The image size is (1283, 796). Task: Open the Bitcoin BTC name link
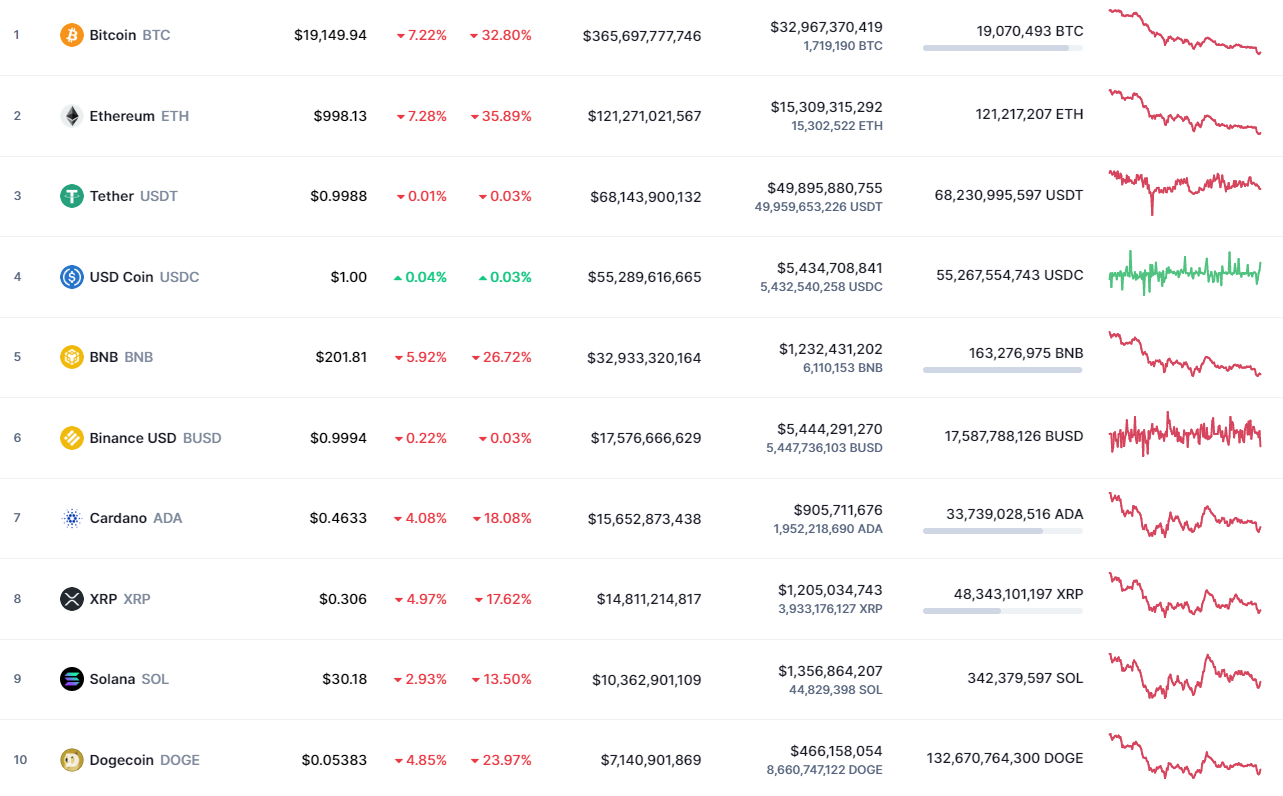coord(129,35)
